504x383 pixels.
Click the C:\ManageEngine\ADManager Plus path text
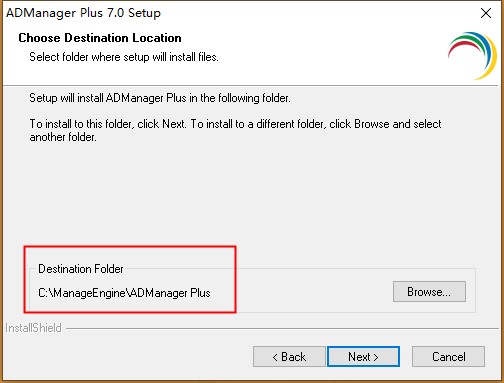(x=124, y=293)
